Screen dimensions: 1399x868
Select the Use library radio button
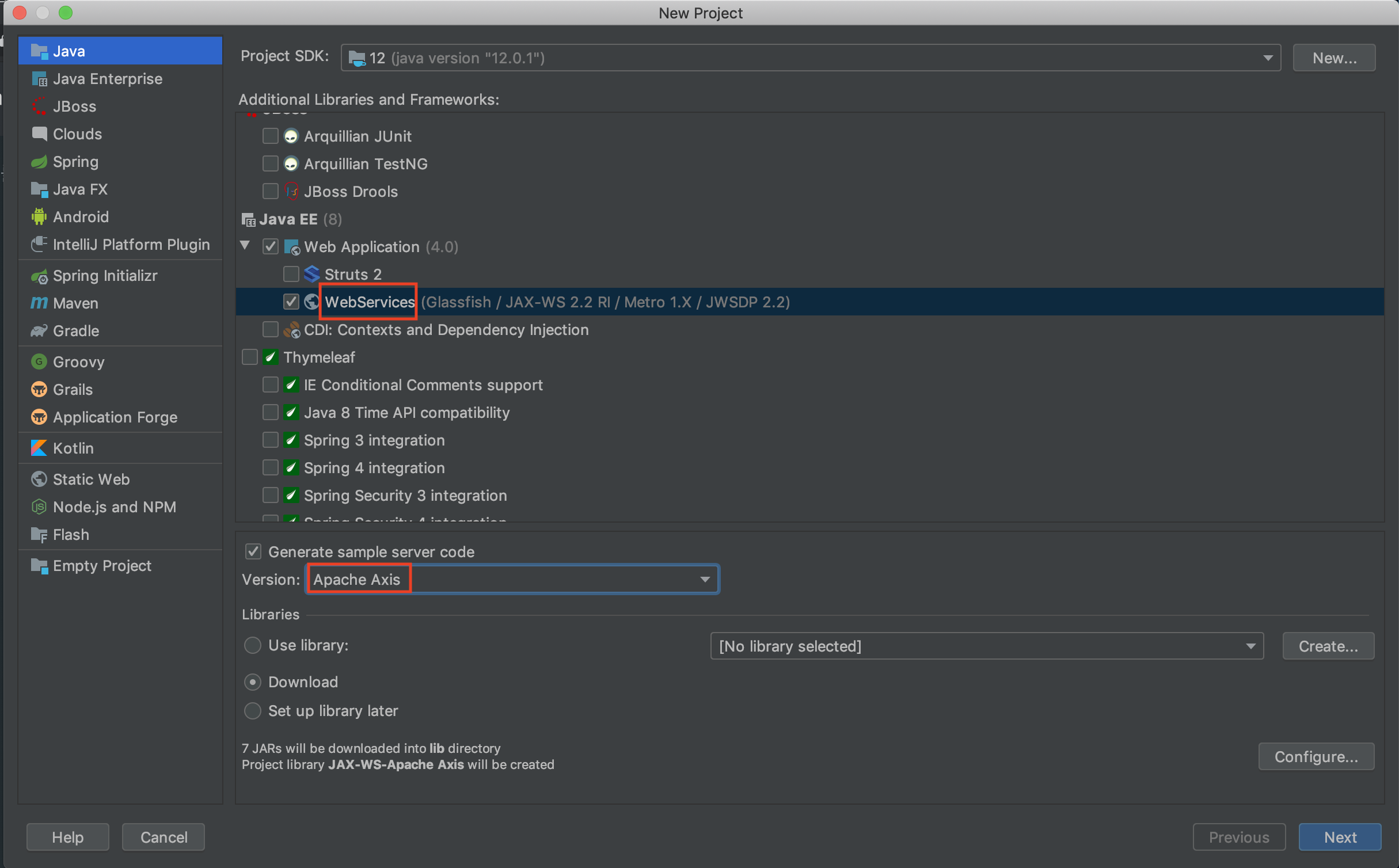[x=253, y=645]
